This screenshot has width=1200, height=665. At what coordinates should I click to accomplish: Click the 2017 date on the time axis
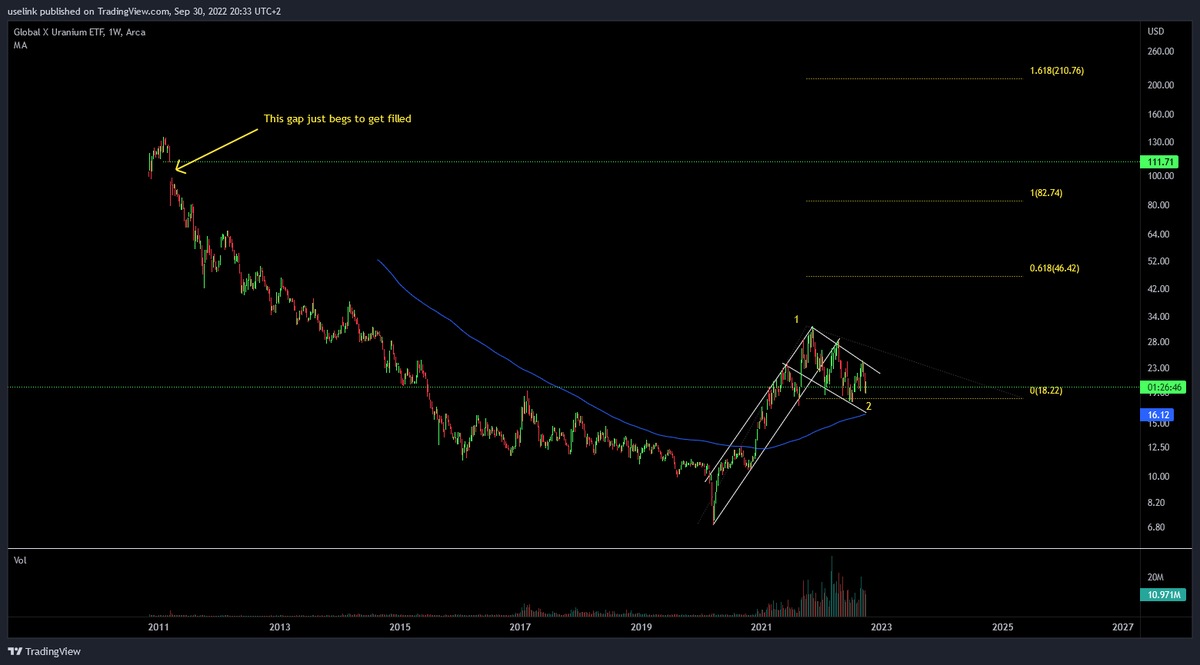coord(520,627)
